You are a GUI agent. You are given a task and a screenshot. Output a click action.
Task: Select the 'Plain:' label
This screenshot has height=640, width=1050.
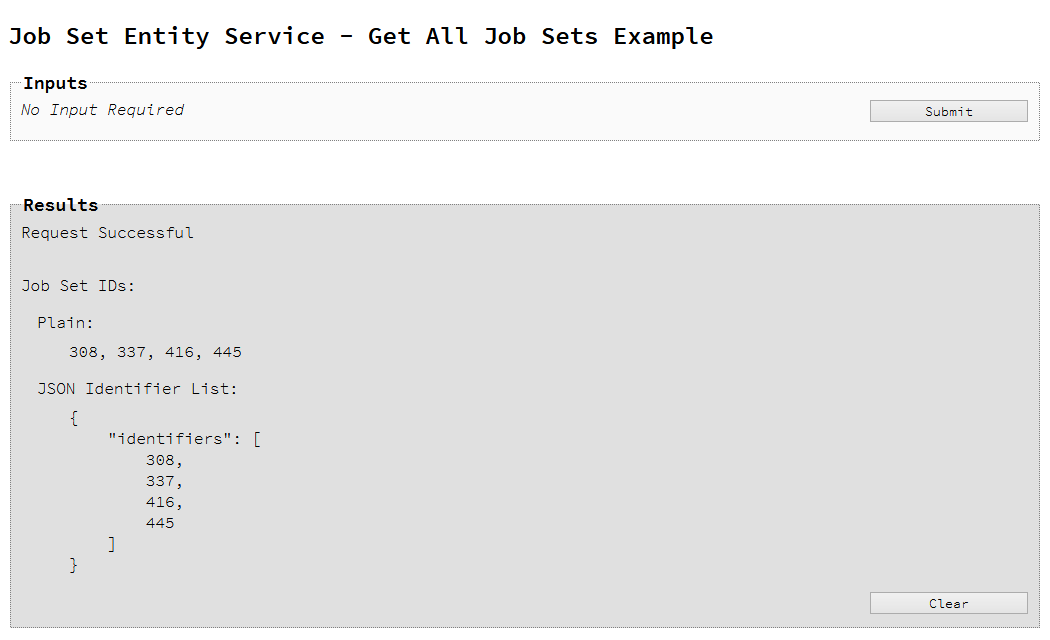tap(65, 322)
